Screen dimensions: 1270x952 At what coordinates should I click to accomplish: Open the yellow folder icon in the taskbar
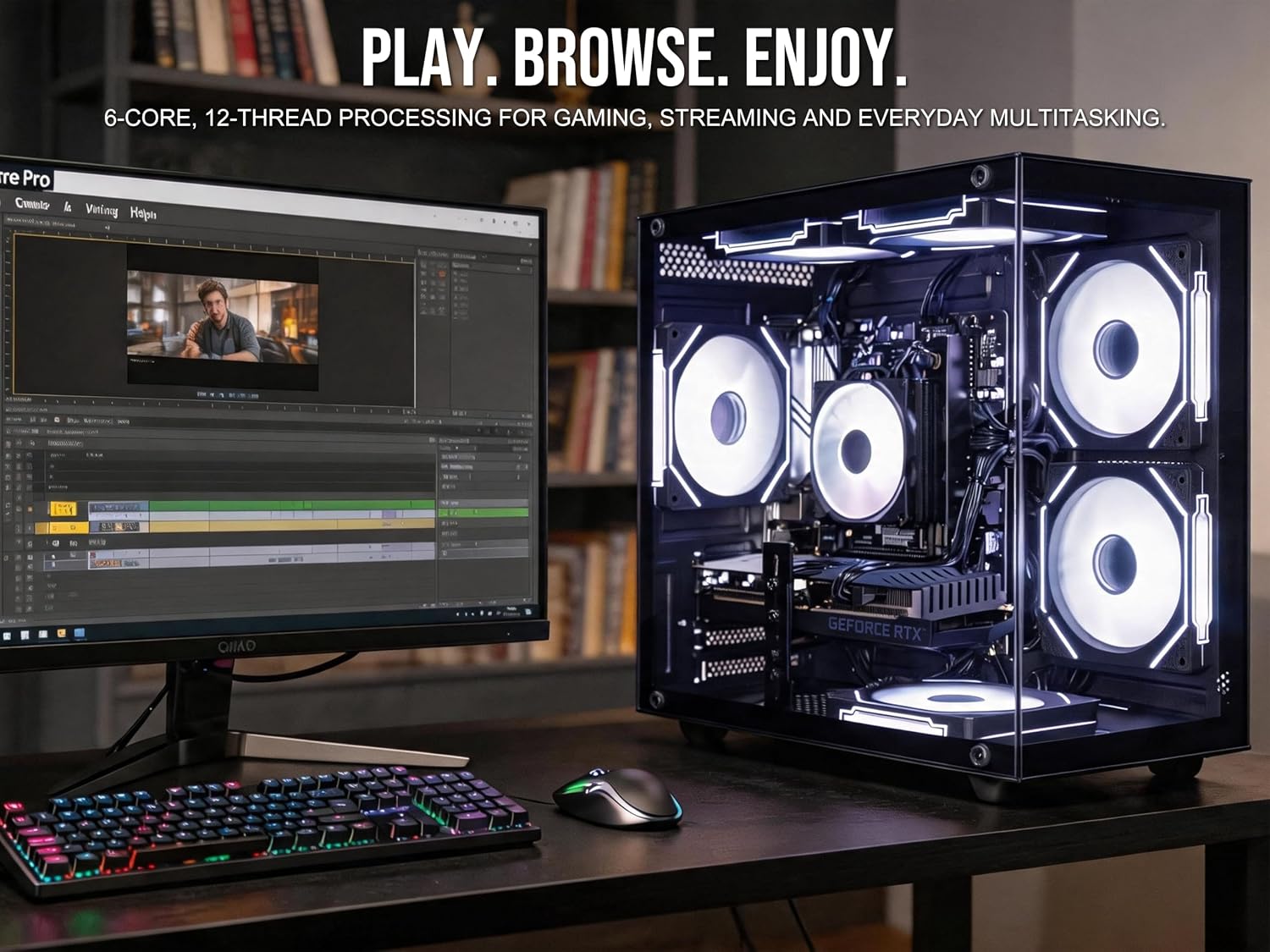pos(61,633)
